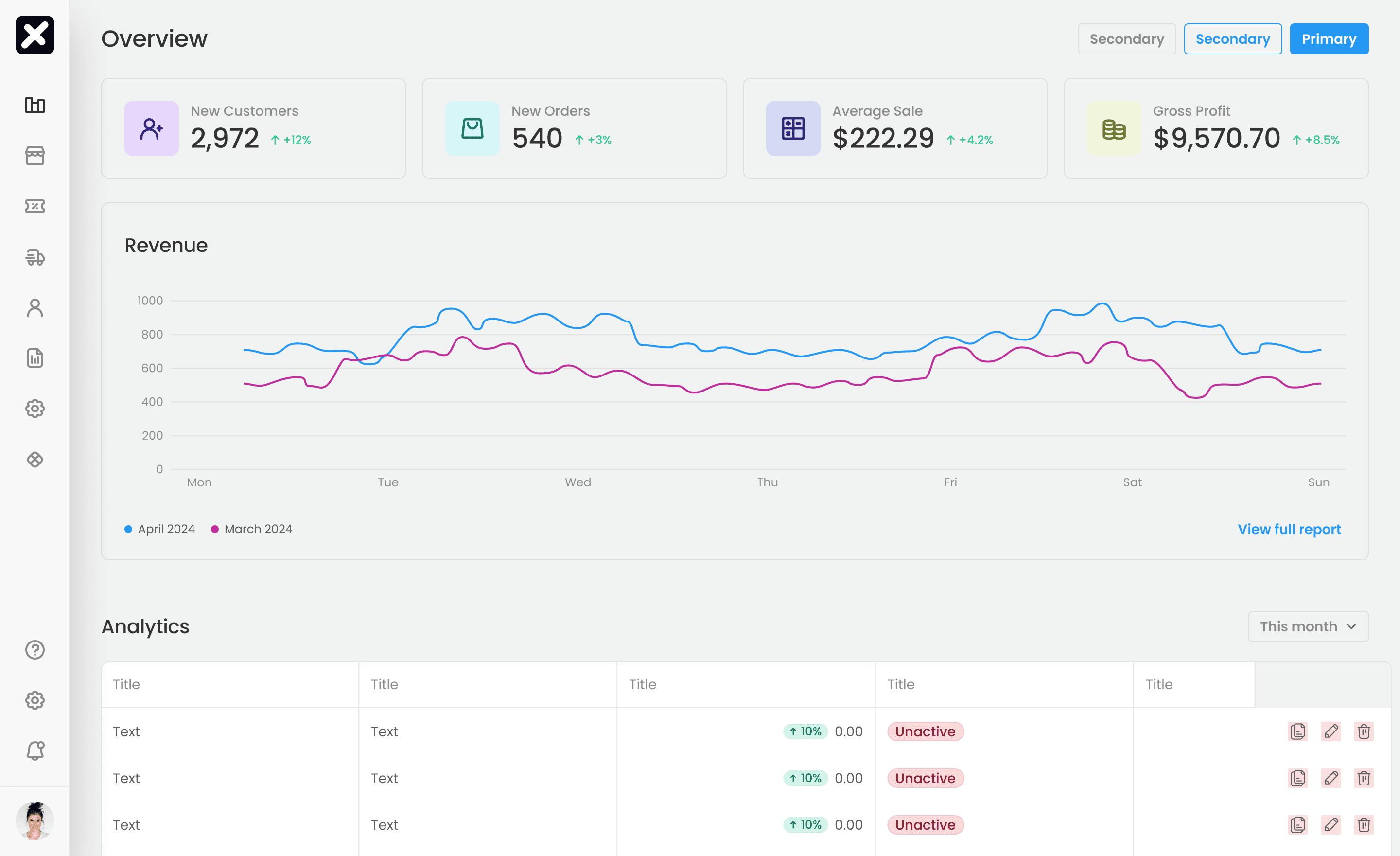Open the lower settings gear icon
The width and height of the screenshot is (1400, 856).
click(x=35, y=700)
